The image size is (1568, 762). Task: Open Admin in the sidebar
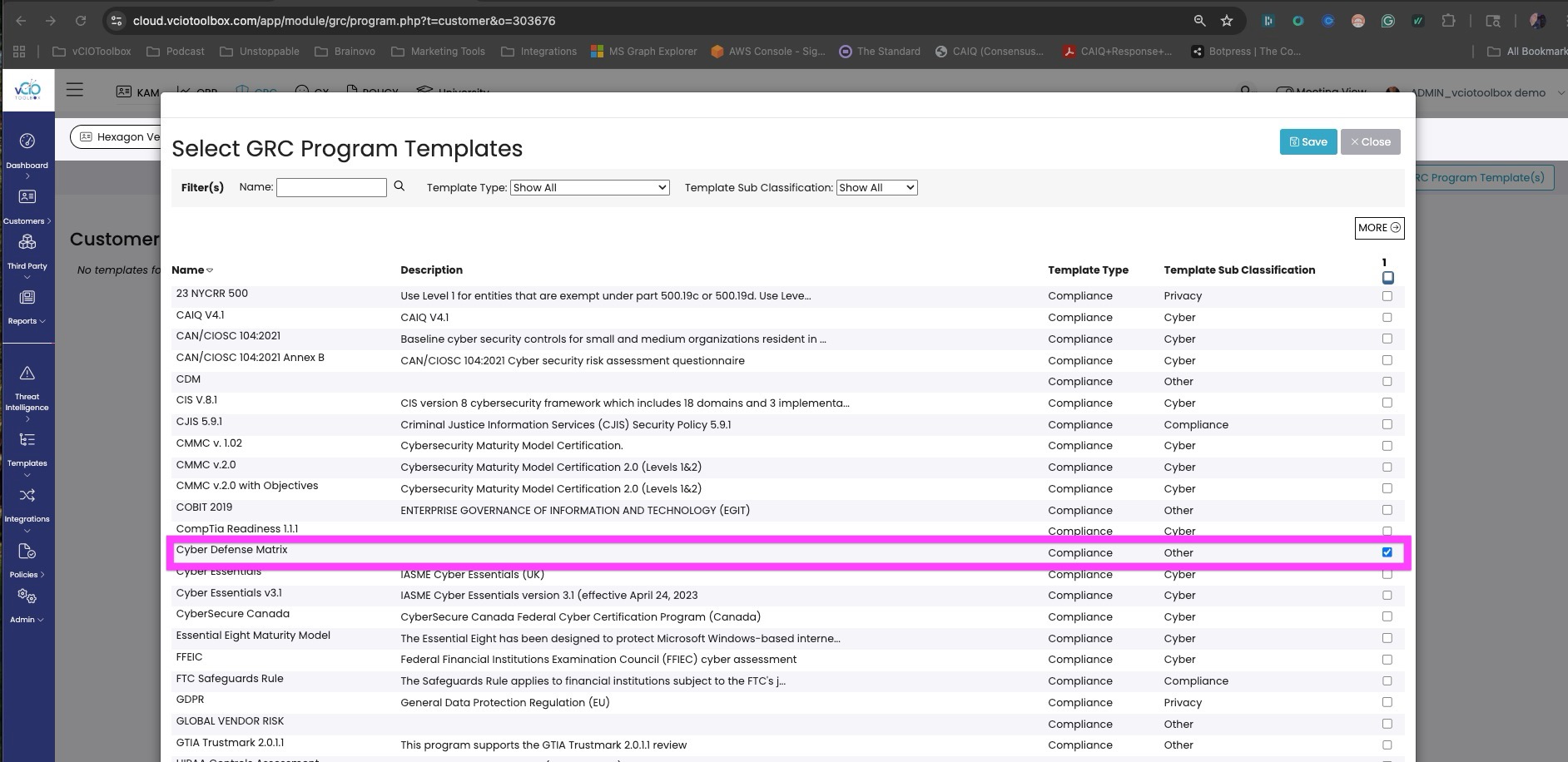tap(27, 607)
